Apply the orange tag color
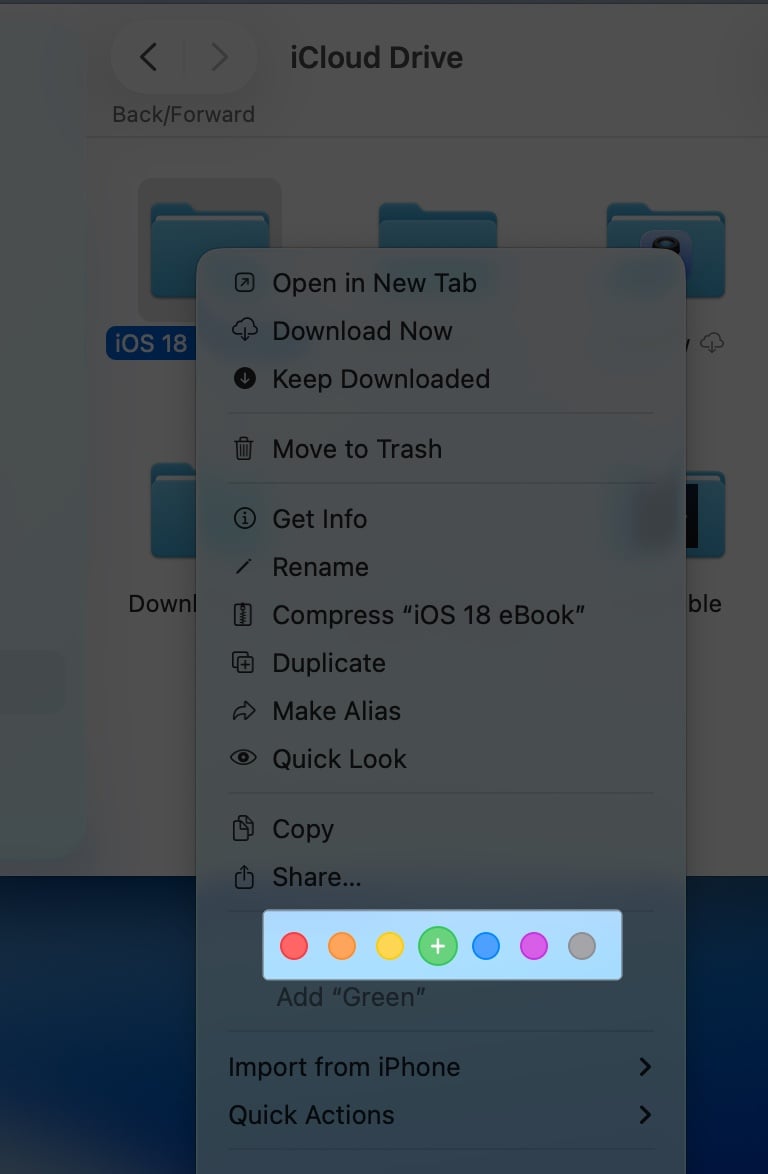The image size is (768, 1174). point(342,946)
